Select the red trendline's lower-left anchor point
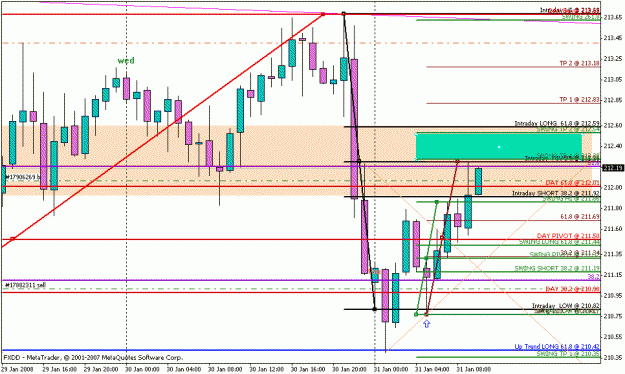 pyautogui.click(x=12, y=239)
